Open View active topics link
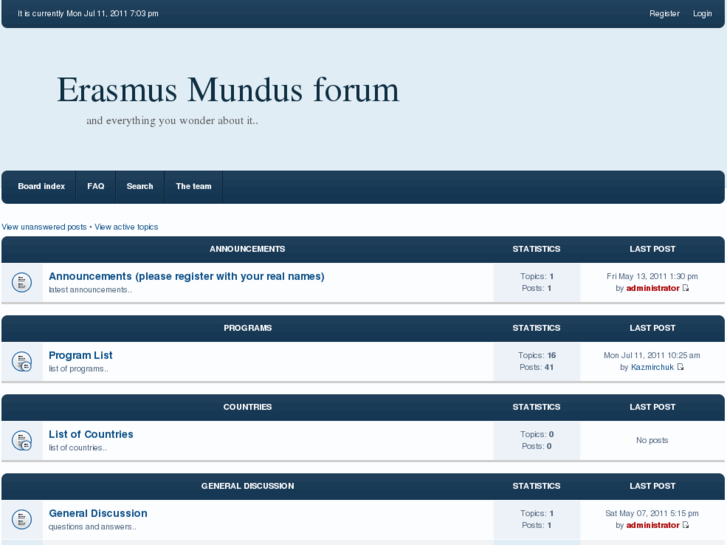This screenshot has height=545, width=727. [126, 227]
